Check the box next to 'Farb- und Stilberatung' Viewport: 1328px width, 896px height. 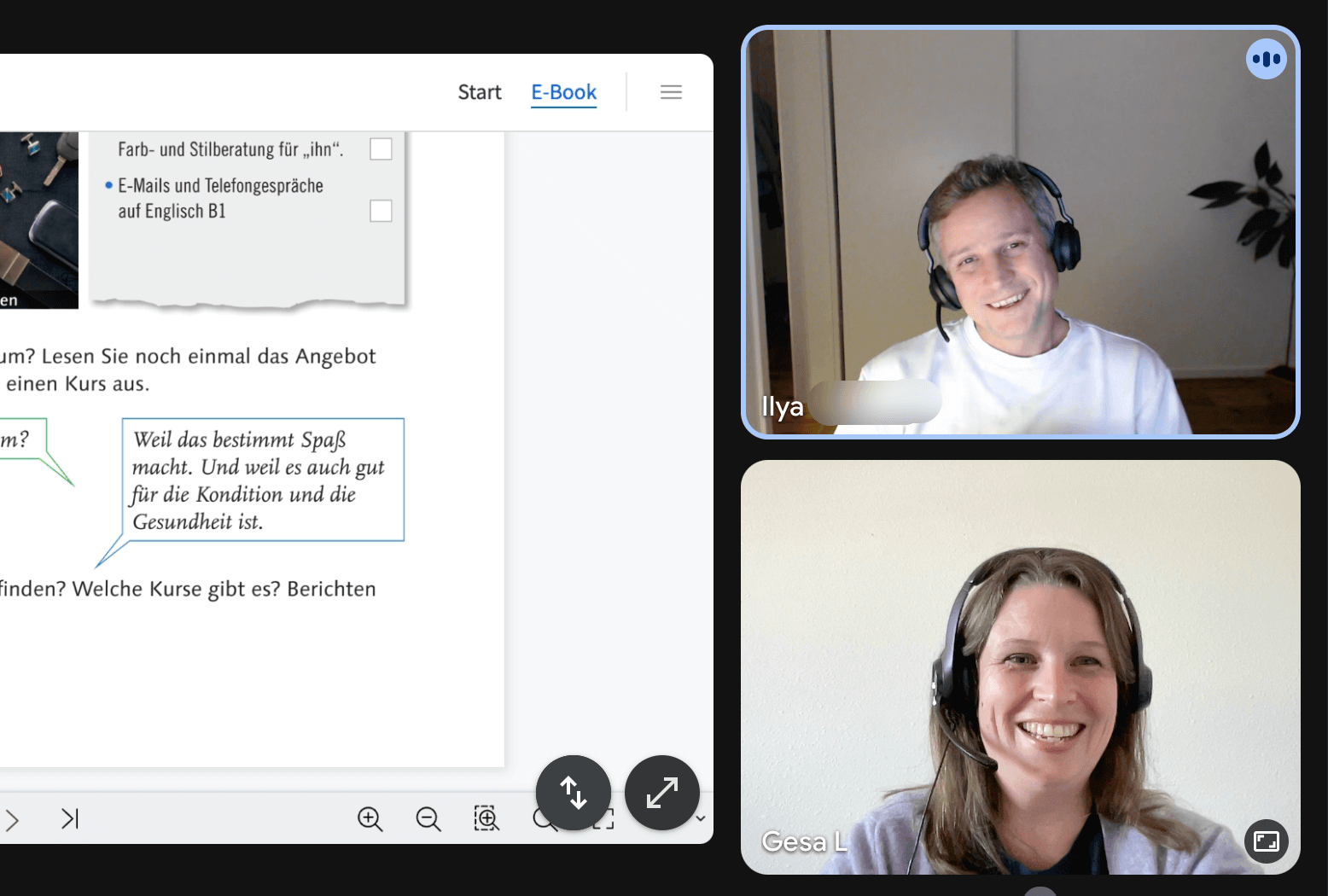pyautogui.click(x=380, y=148)
